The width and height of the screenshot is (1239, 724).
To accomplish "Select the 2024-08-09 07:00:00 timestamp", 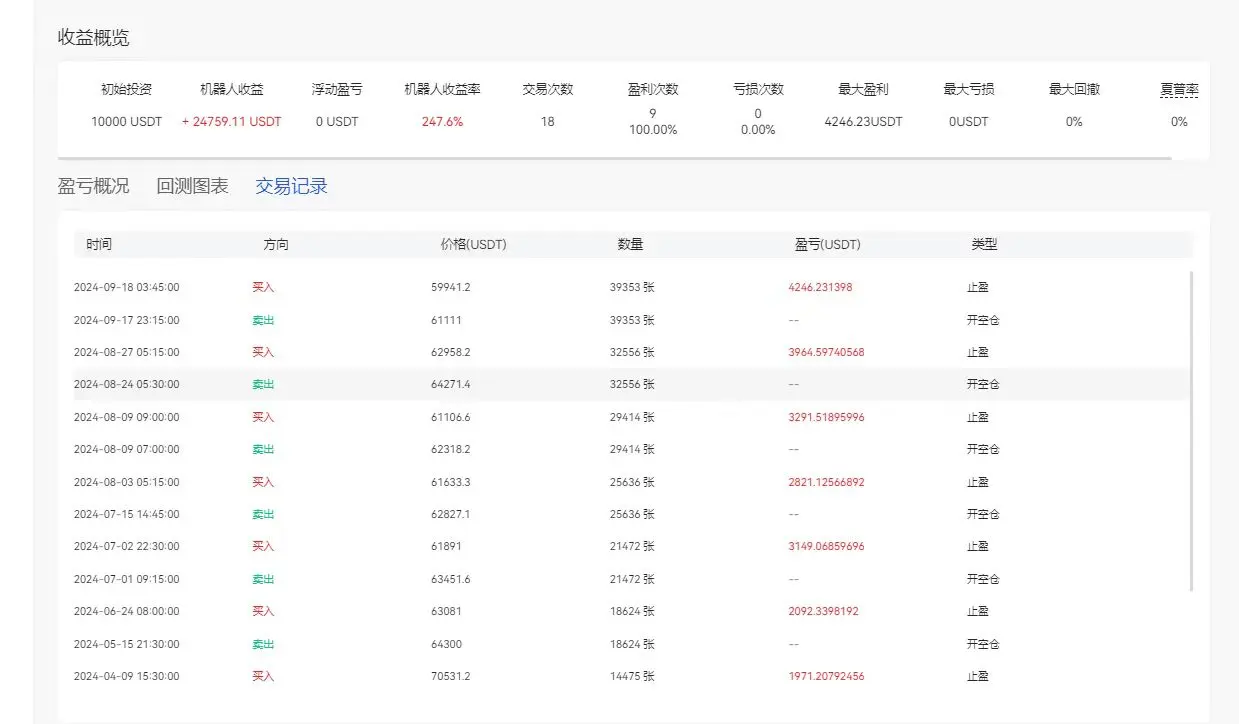I will tap(127, 449).
